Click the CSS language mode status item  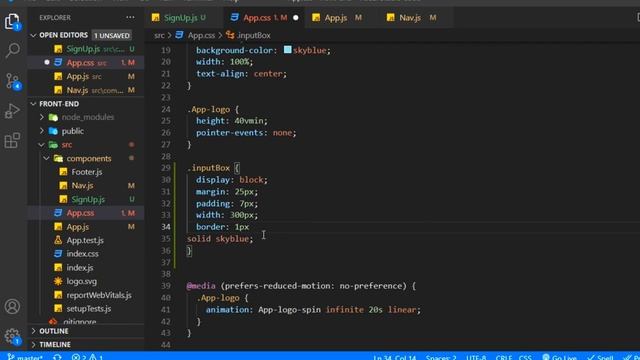coord(525,358)
